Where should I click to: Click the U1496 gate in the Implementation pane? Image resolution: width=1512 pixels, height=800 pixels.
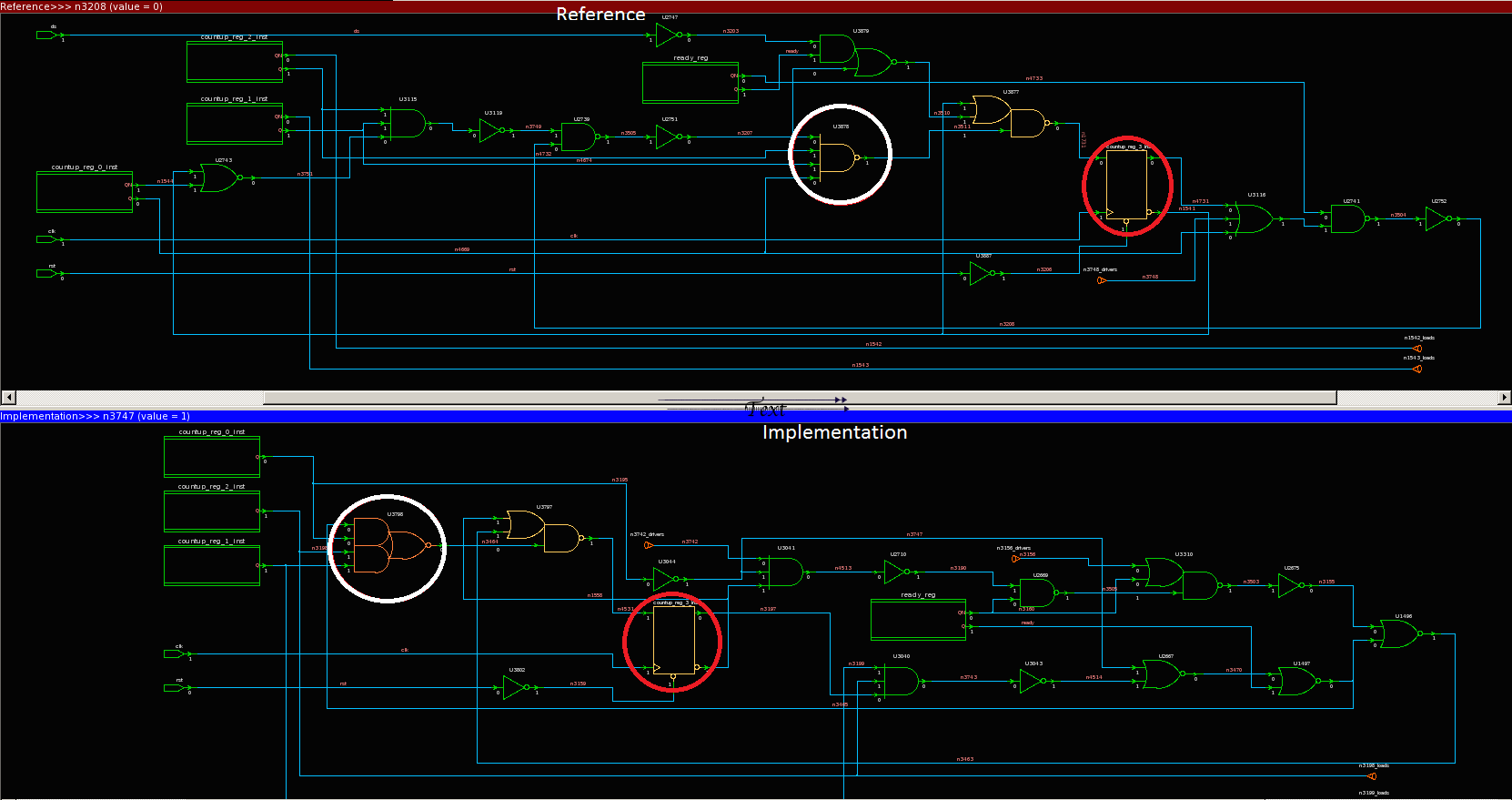tap(1398, 634)
